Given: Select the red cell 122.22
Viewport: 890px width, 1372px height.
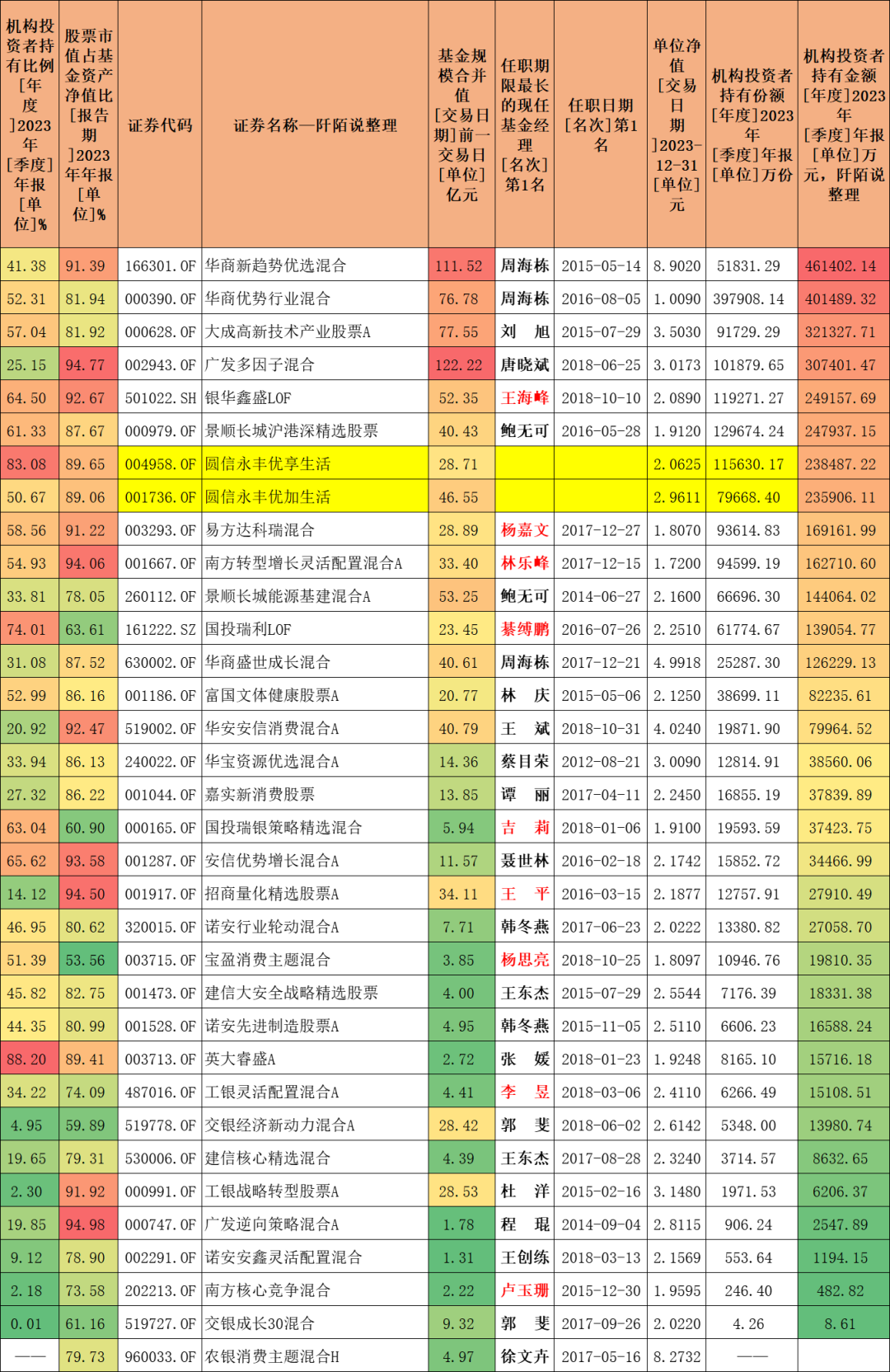Looking at the screenshot, I should tap(461, 364).
